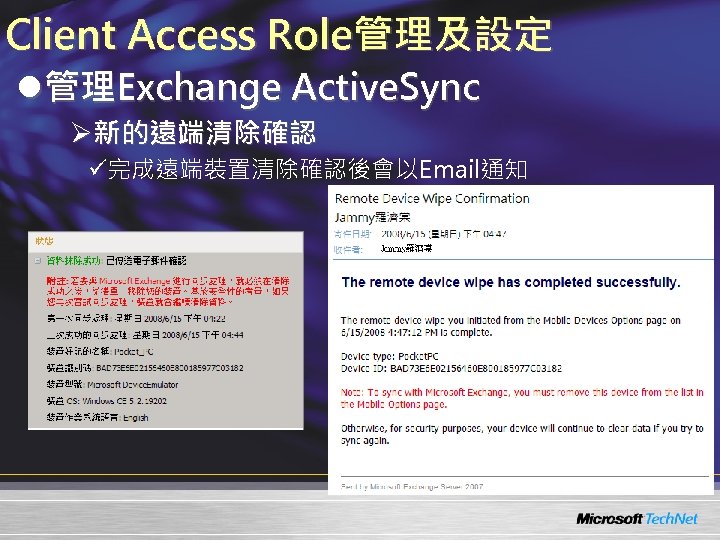Click the recipient name in the email header
Screen dimensions: 720x540
point(406,249)
